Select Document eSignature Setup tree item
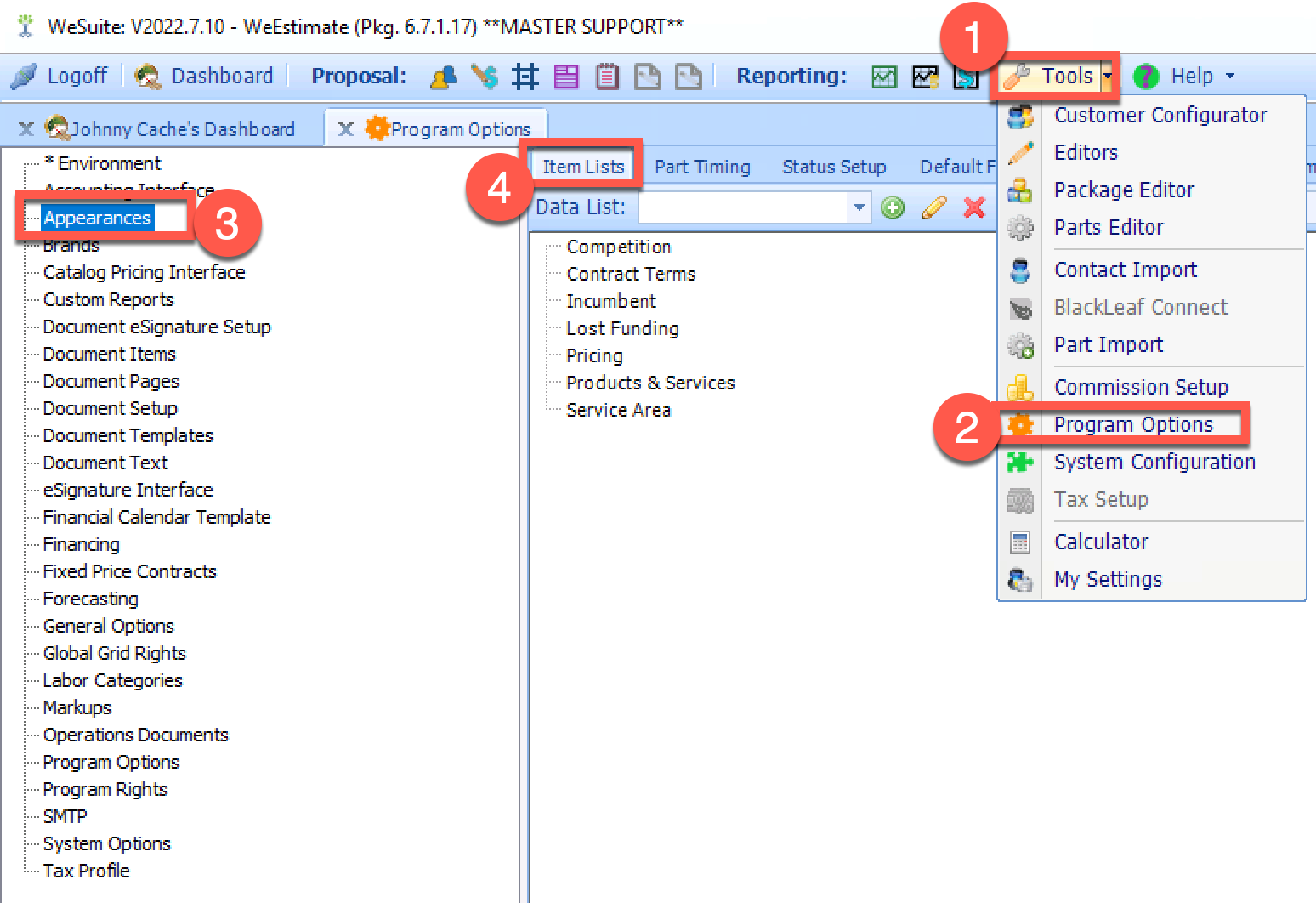1316x903 pixels. pos(156,327)
